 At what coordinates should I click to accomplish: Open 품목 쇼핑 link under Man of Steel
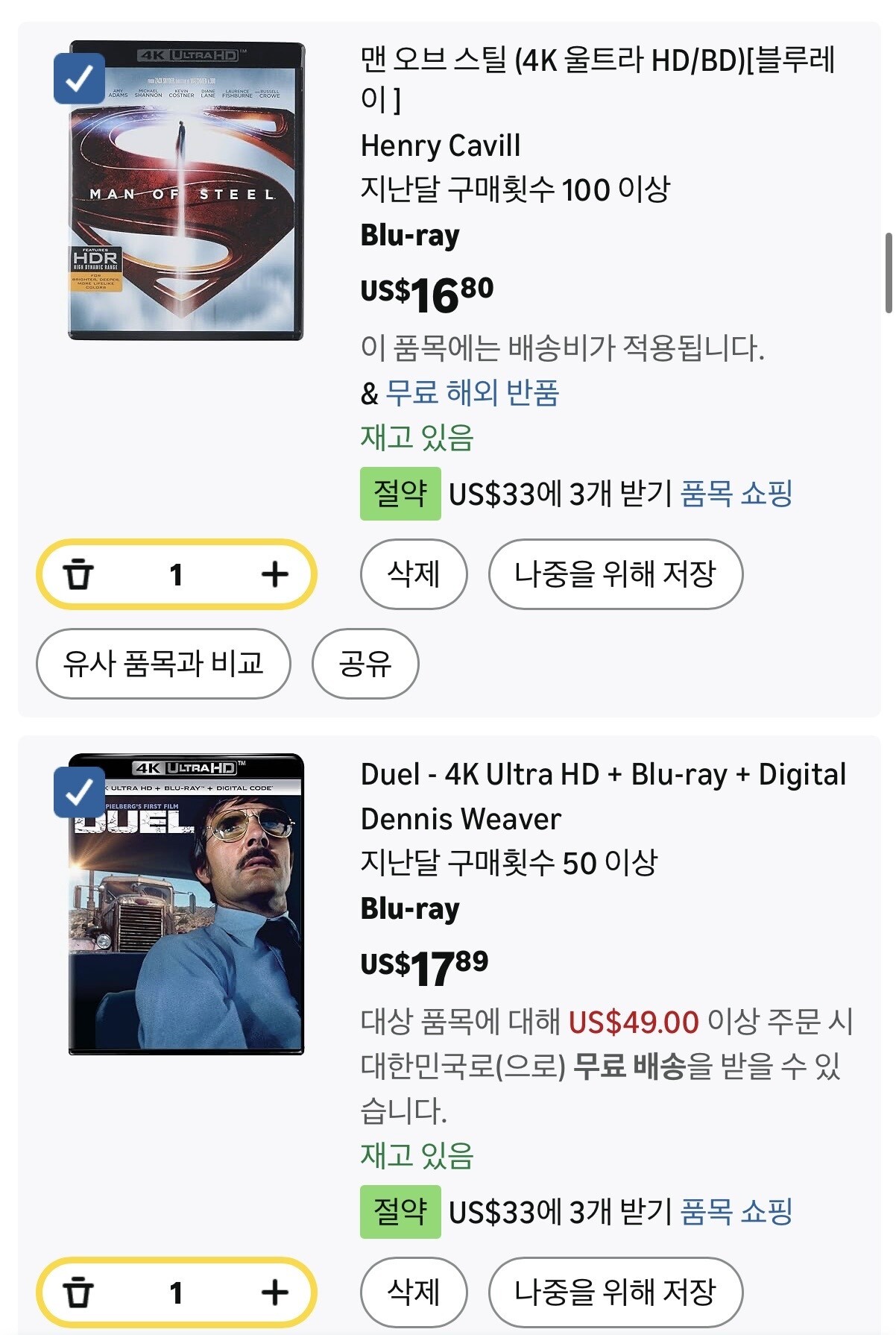click(736, 494)
